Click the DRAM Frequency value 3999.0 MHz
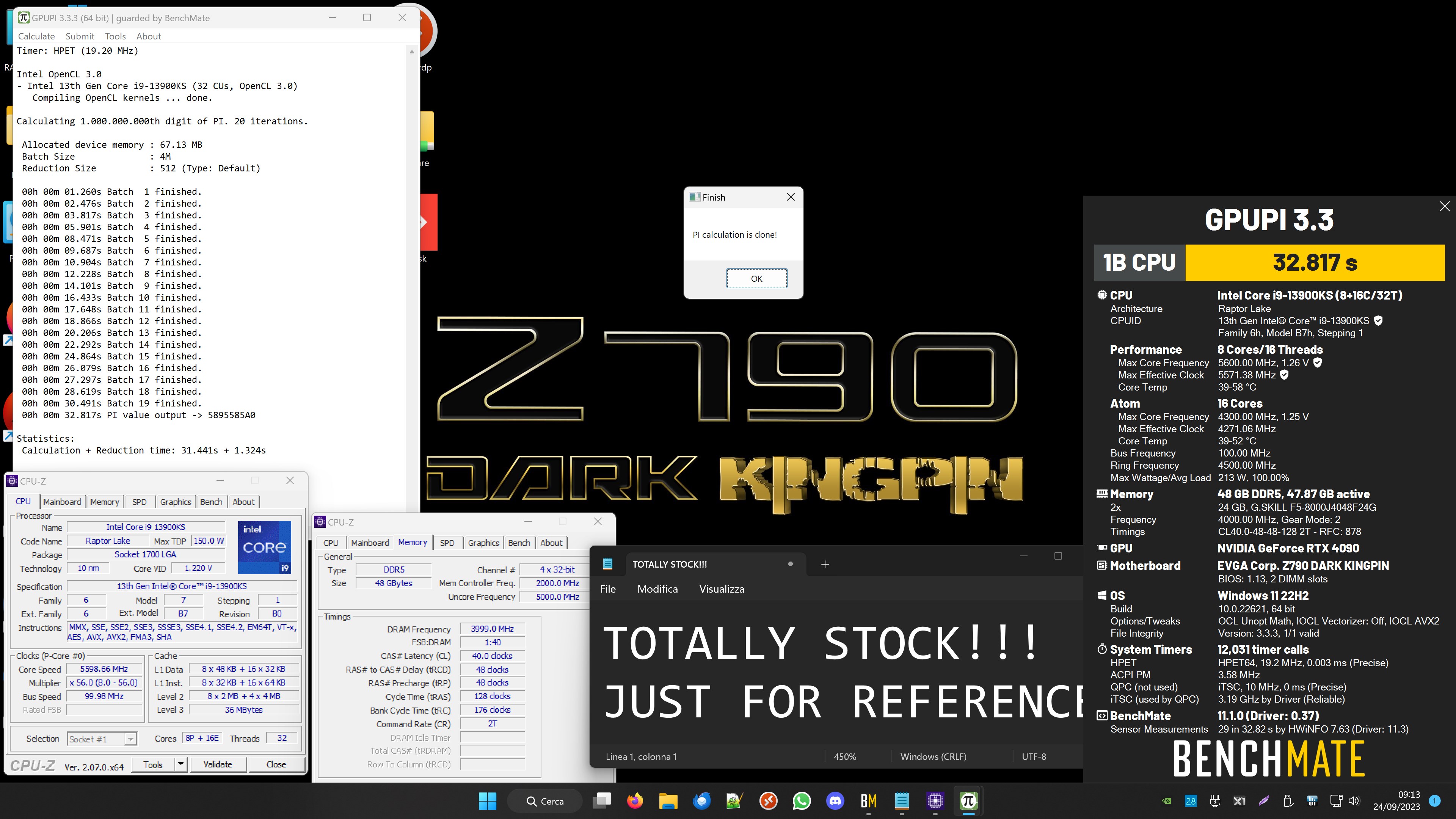This screenshot has height=819, width=1456. click(492, 629)
